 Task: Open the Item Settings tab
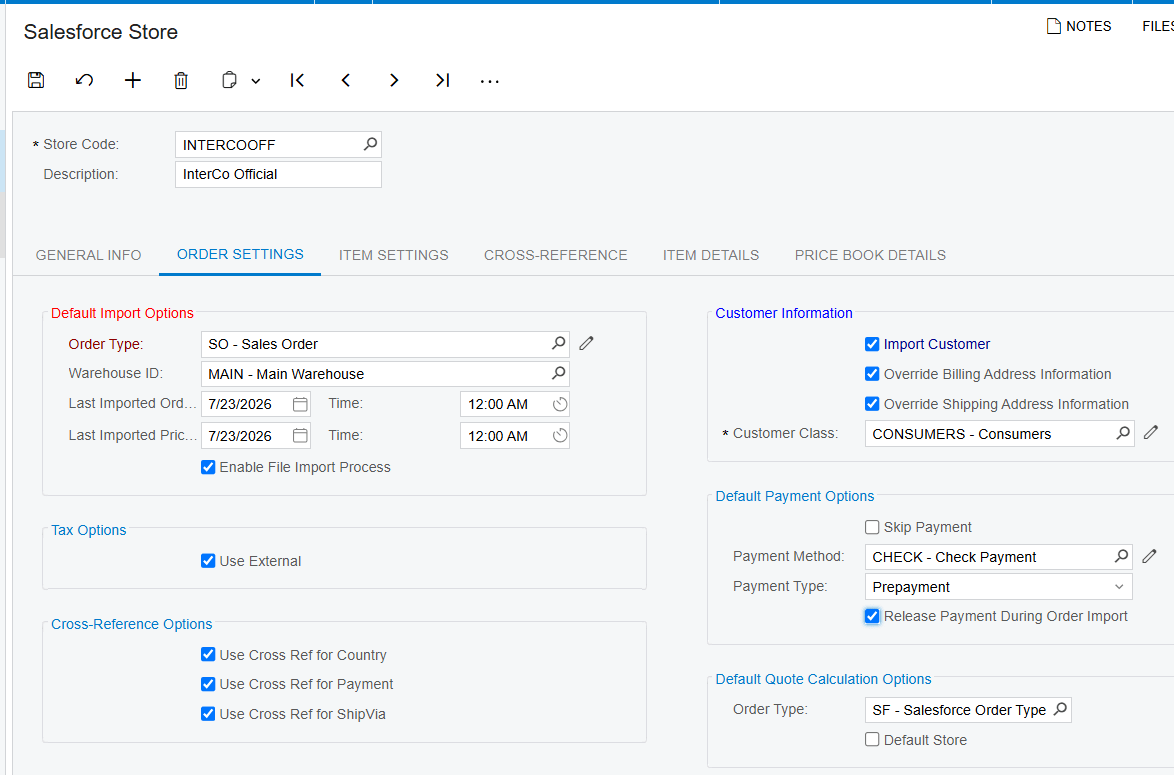point(394,255)
